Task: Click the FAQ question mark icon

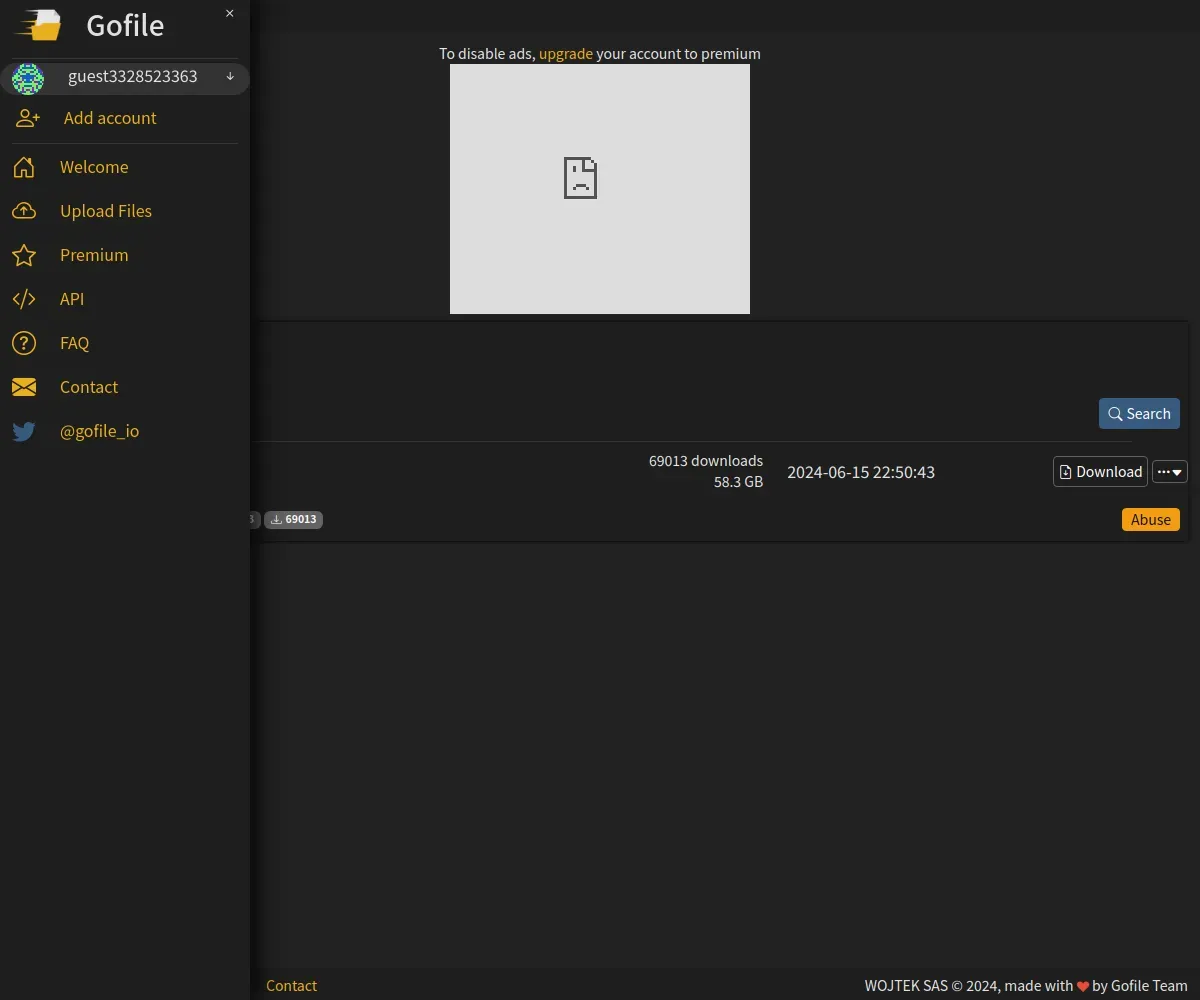Action: pyautogui.click(x=24, y=343)
